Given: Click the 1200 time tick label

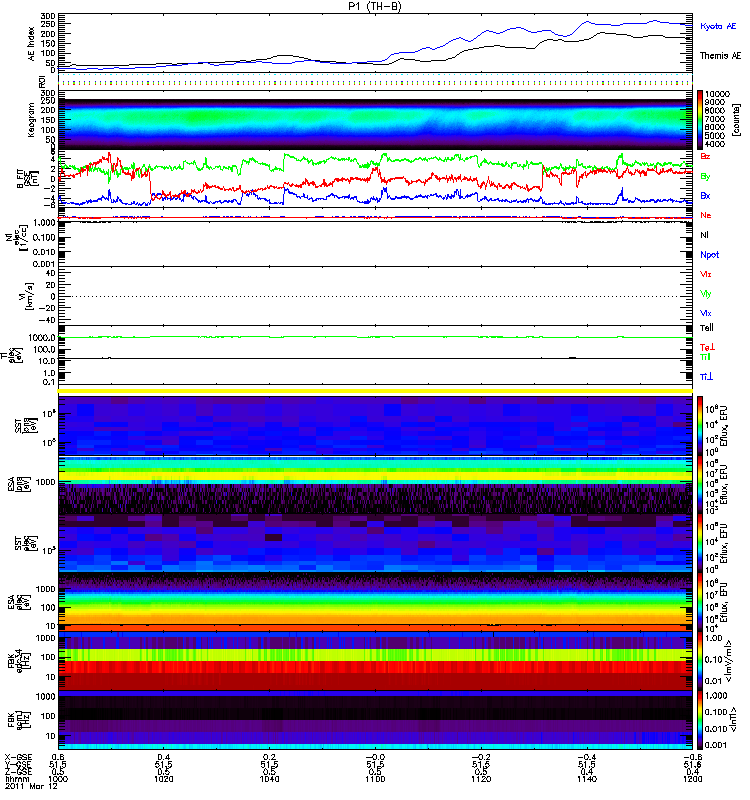Looking at the screenshot, I should tap(692, 779).
